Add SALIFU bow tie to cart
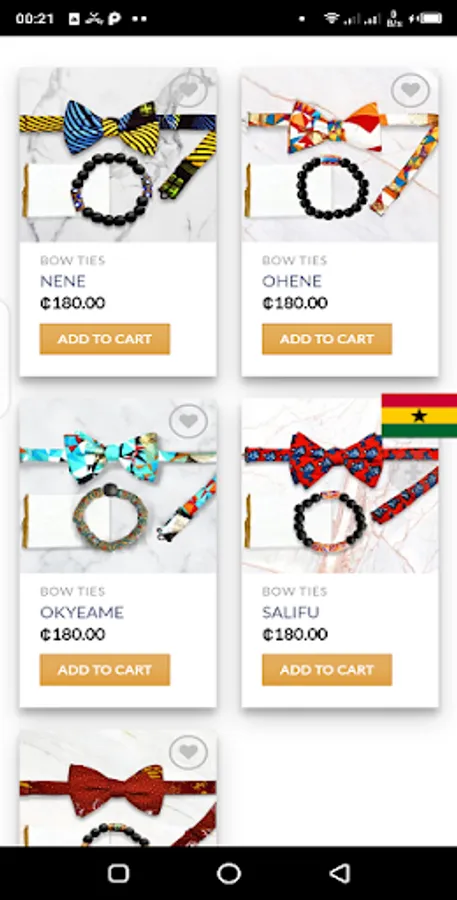 click(x=327, y=670)
